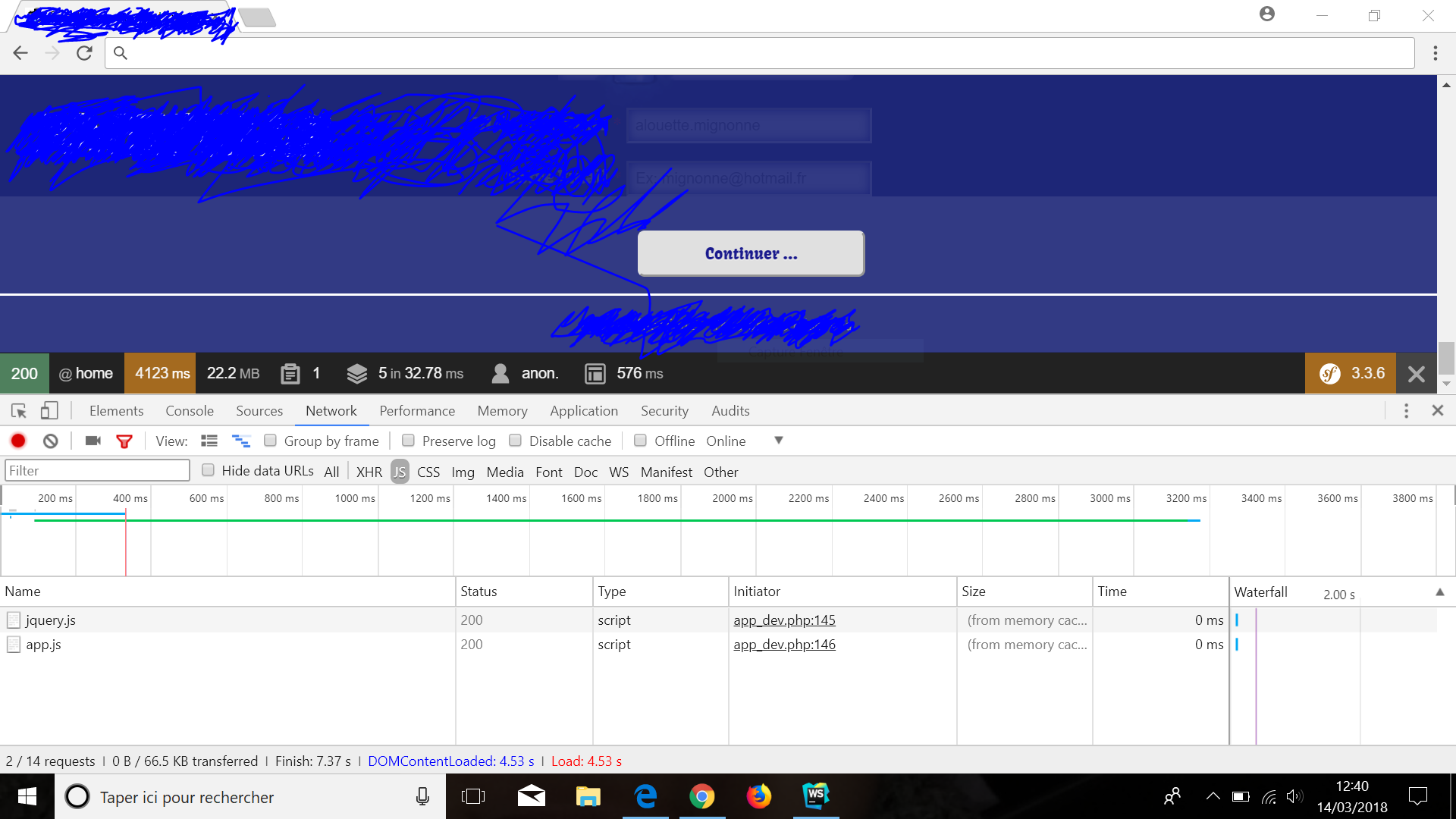The image size is (1456, 819).
Task: Filter requests by WS
Action: (x=619, y=472)
